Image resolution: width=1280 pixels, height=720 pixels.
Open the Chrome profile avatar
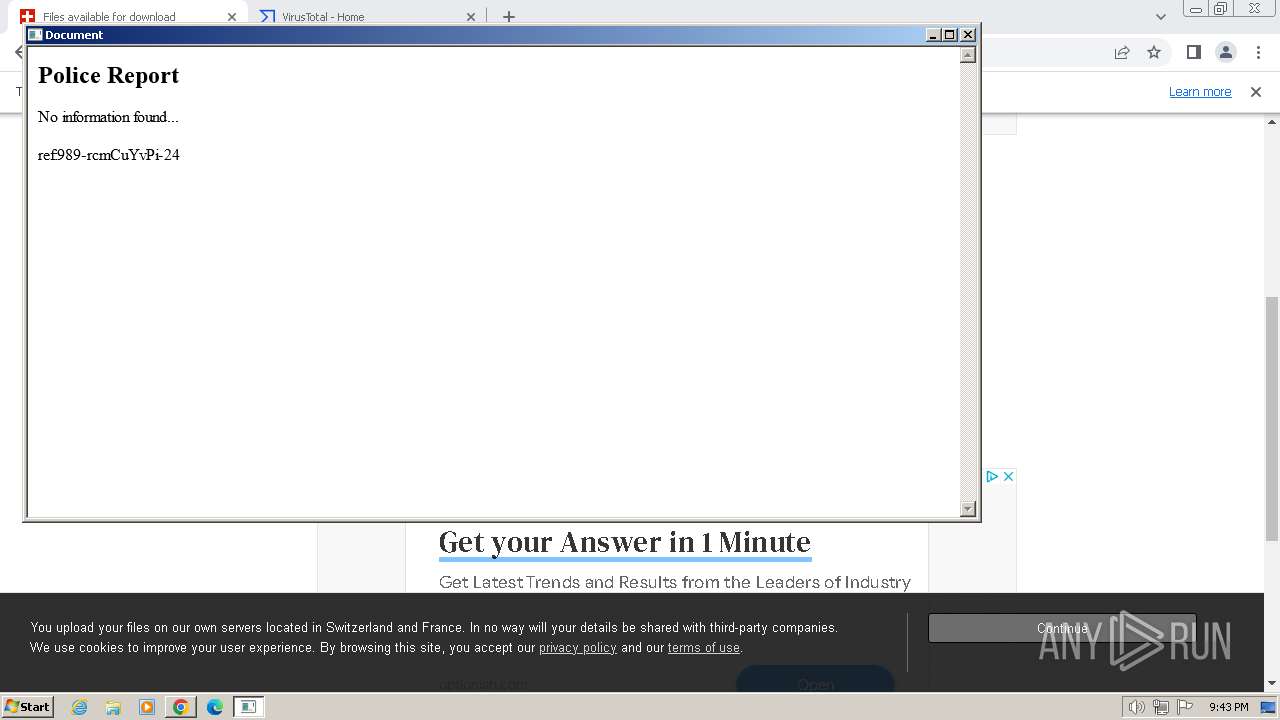1226,52
